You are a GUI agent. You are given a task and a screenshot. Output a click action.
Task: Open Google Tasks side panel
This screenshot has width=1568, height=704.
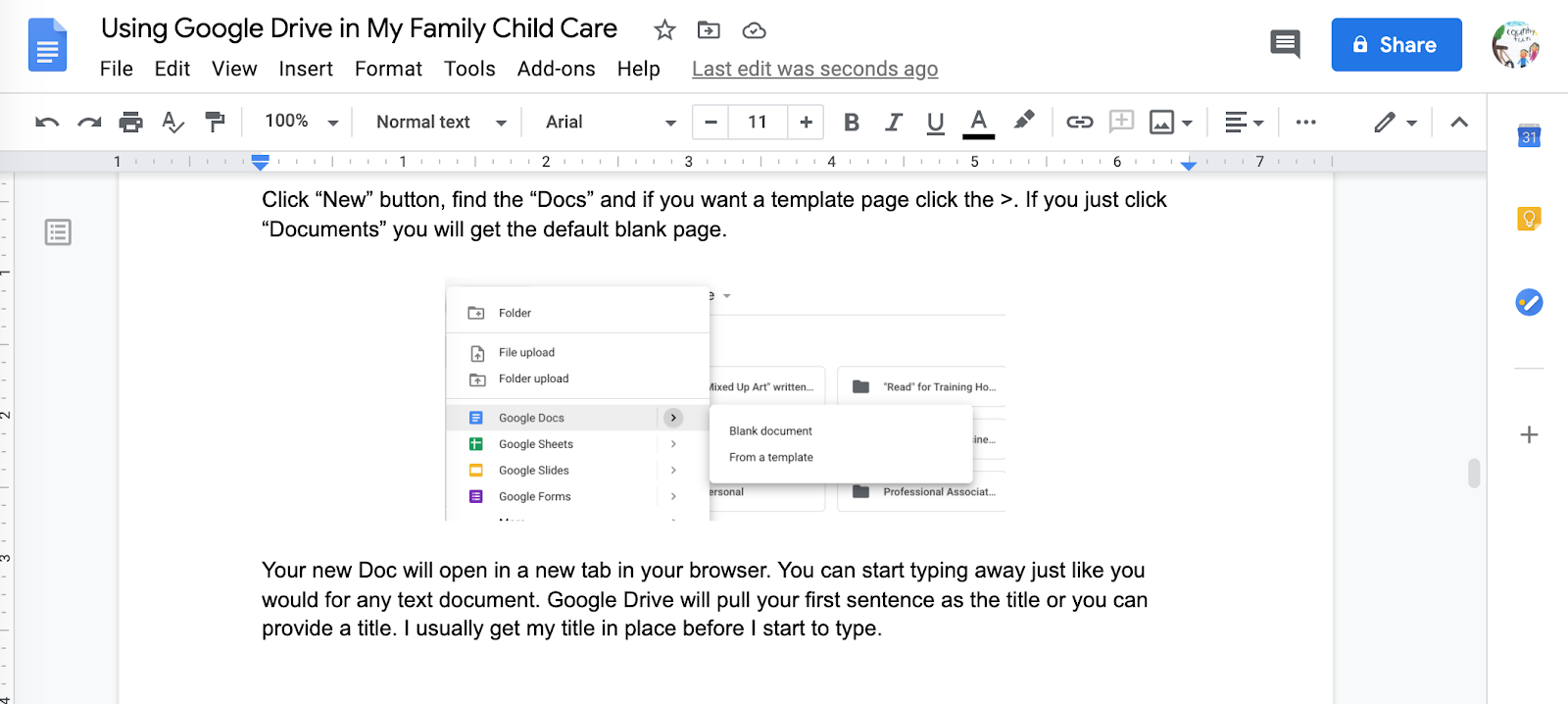click(1529, 302)
